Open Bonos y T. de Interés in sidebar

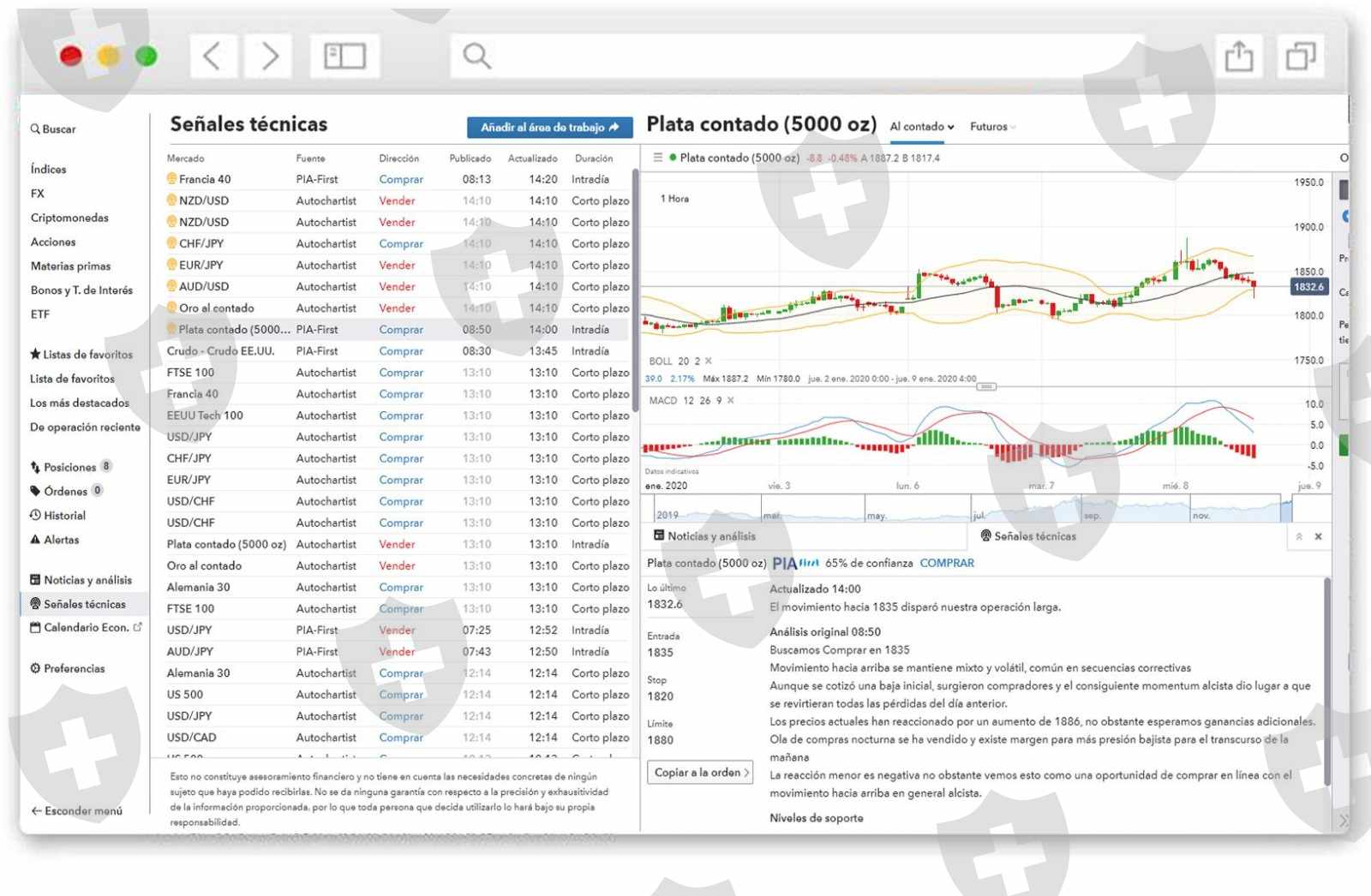point(81,290)
